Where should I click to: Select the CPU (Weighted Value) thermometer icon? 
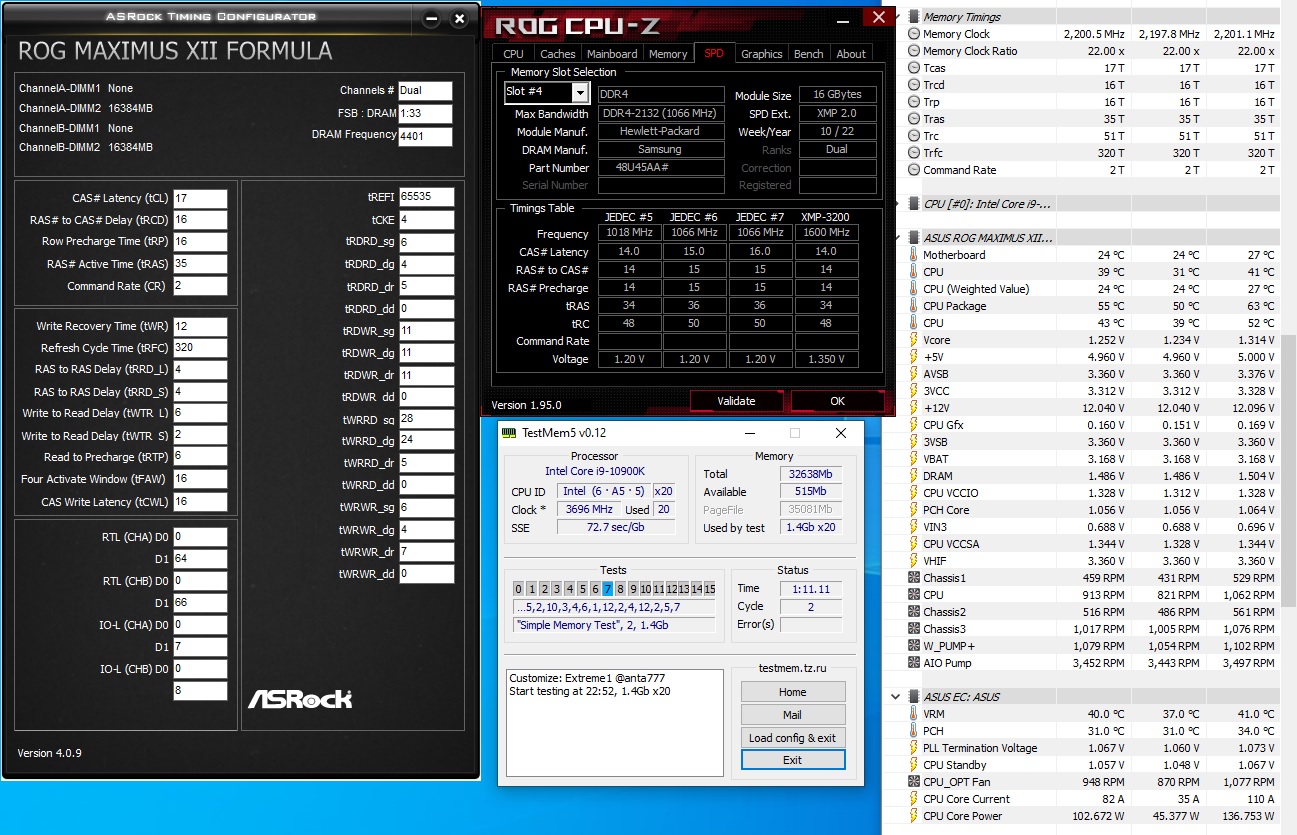(x=914, y=289)
